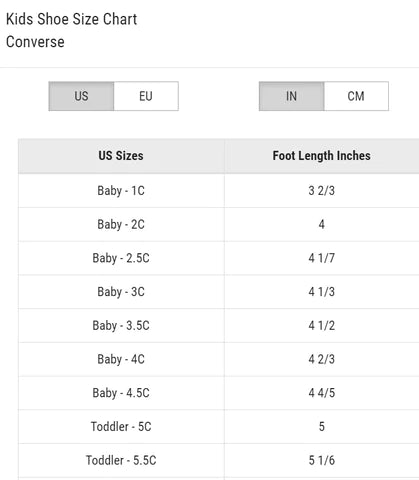Select the Baby - 3.5C size

121,326
